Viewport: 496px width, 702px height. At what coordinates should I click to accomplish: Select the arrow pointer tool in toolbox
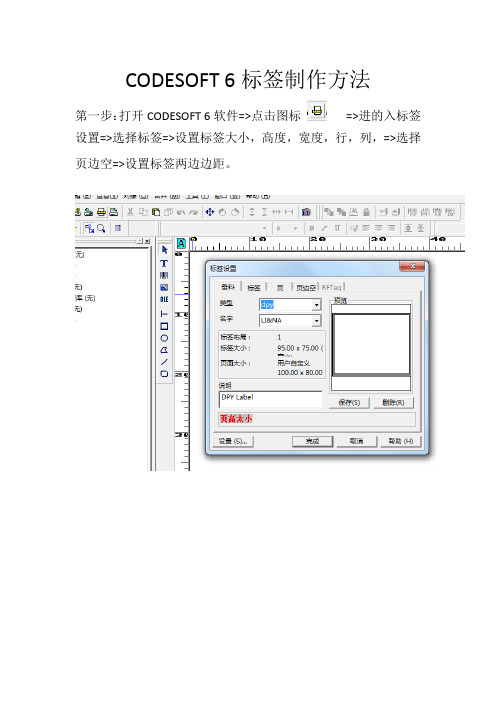point(164,249)
